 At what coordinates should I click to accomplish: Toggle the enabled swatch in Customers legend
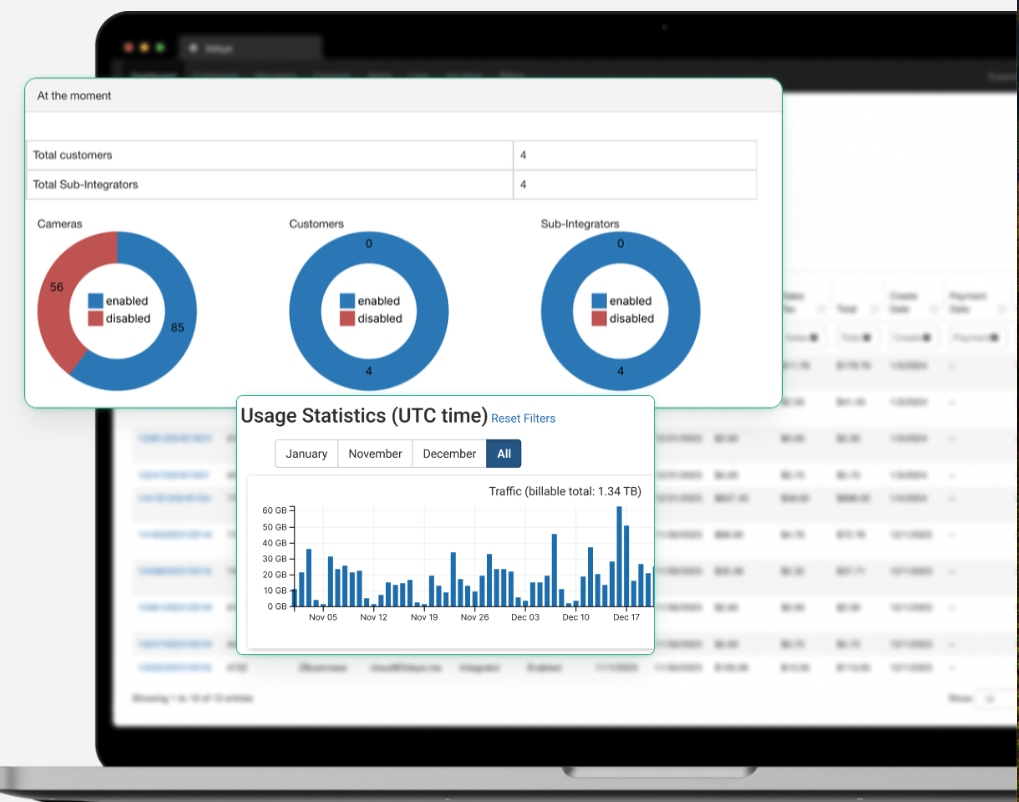coord(347,300)
